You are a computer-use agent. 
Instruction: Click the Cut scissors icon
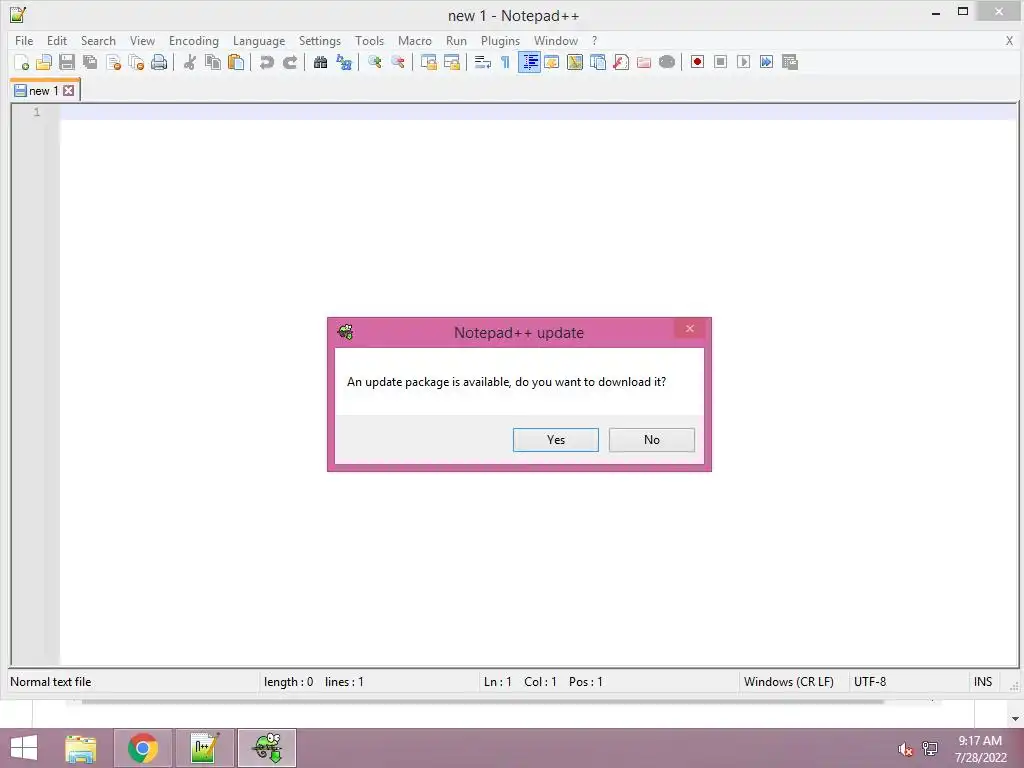(189, 62)
